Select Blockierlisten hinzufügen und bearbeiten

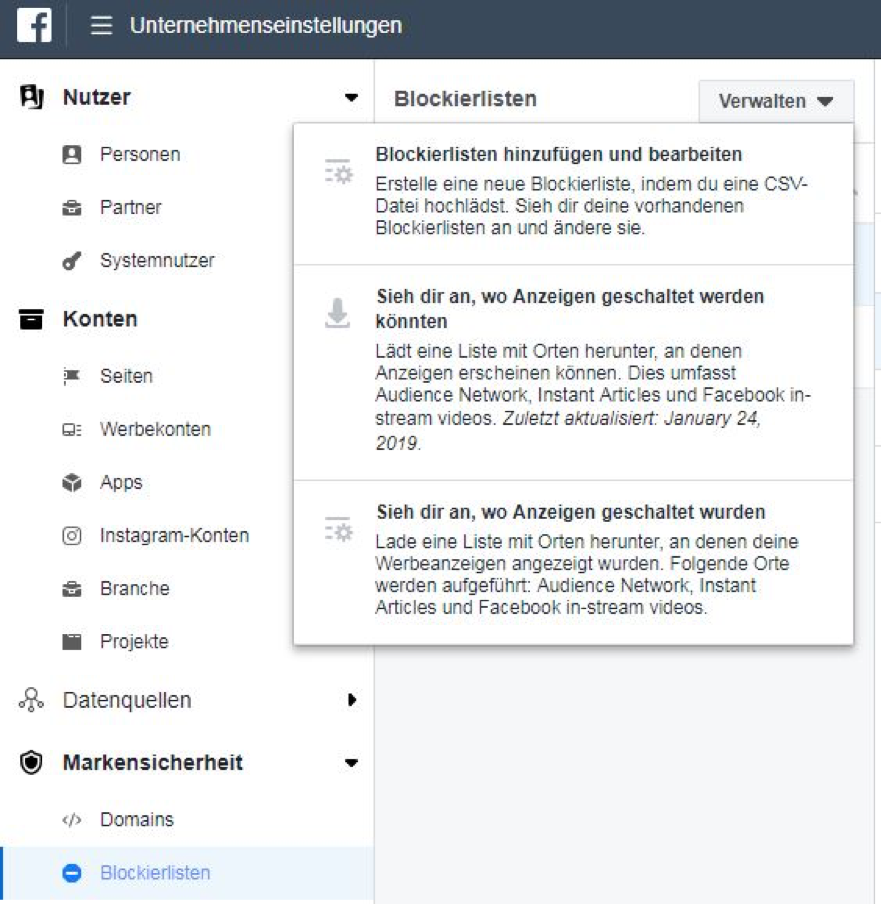pyautogui.click(x=573, y=194)
